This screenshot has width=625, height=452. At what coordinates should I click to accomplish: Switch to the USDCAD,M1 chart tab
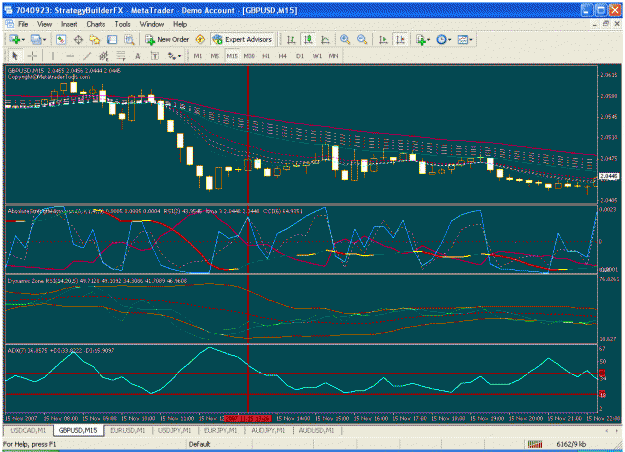pos(28,430)
